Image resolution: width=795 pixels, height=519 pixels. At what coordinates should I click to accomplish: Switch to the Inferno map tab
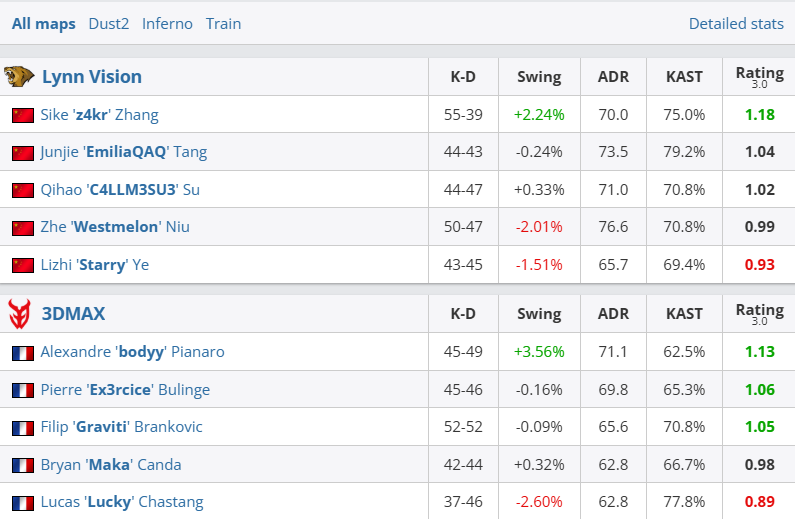point(167,23)
